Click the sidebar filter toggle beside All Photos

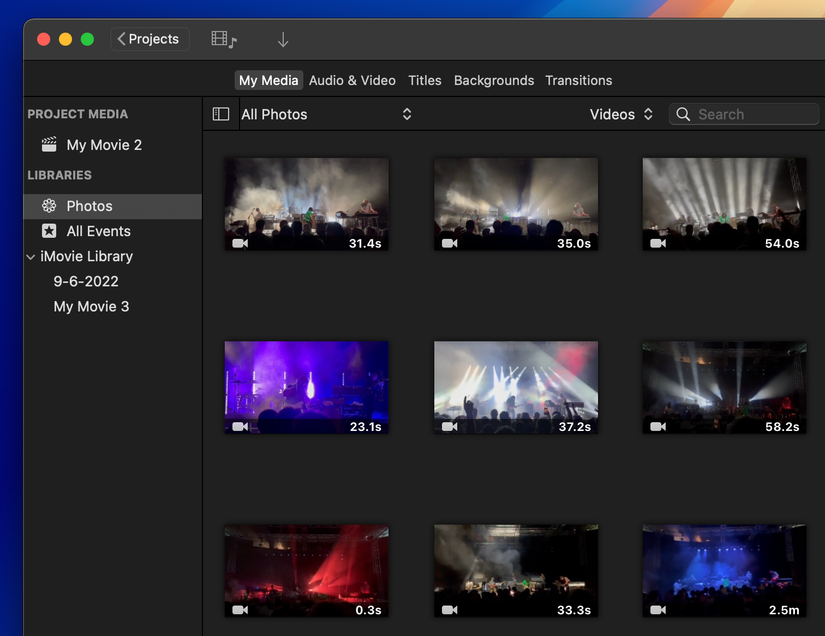[x=220, y=114]
